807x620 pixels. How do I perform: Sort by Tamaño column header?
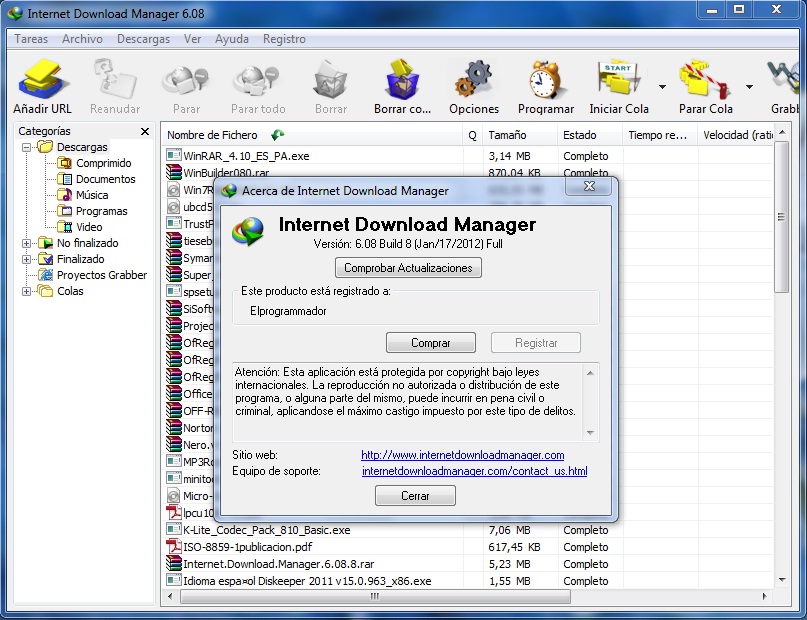[x=520, y=135]
